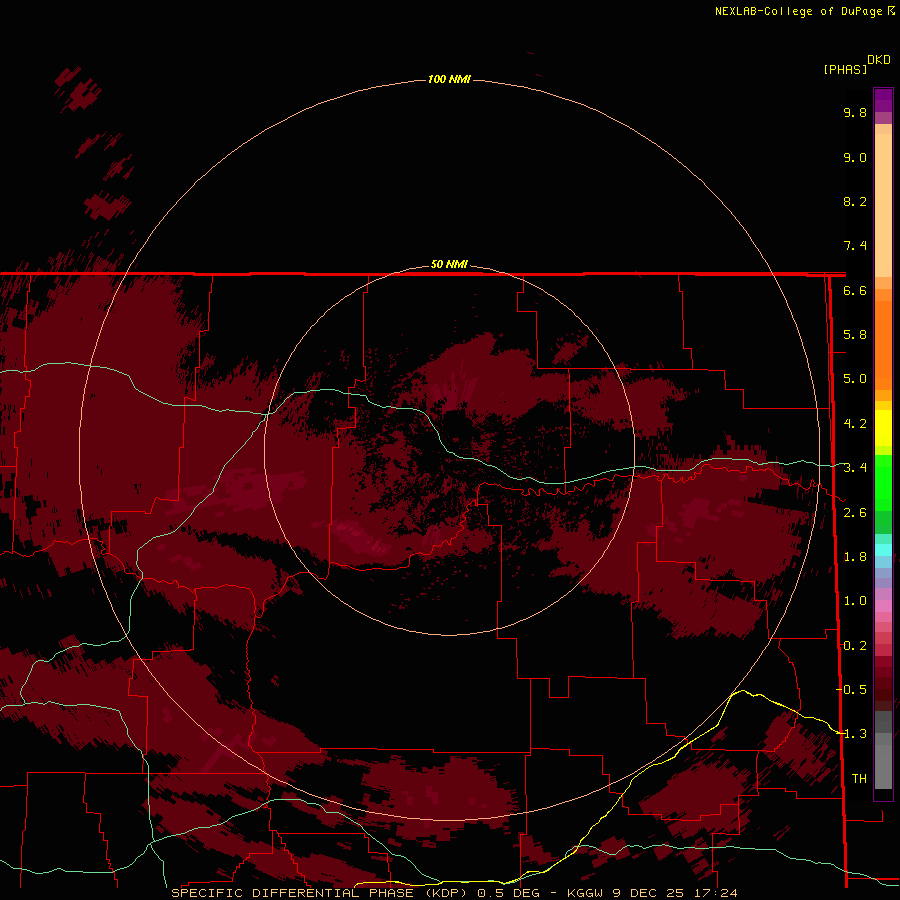Click the 5.0 value on color scale
The image size is (900, 900).
click(855, 379)
